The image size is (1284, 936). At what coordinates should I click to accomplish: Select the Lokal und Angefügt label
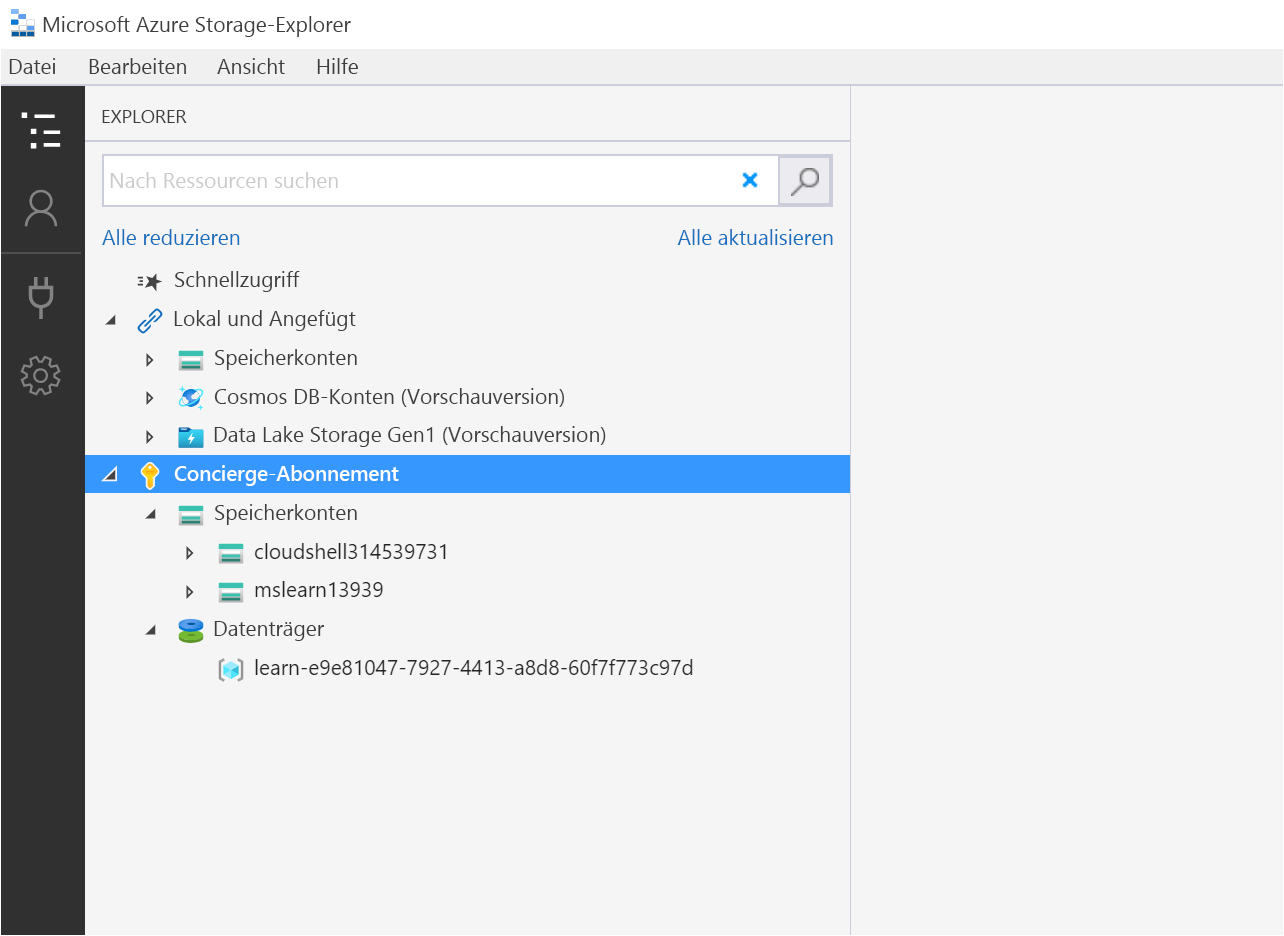[x=265, y=319]
